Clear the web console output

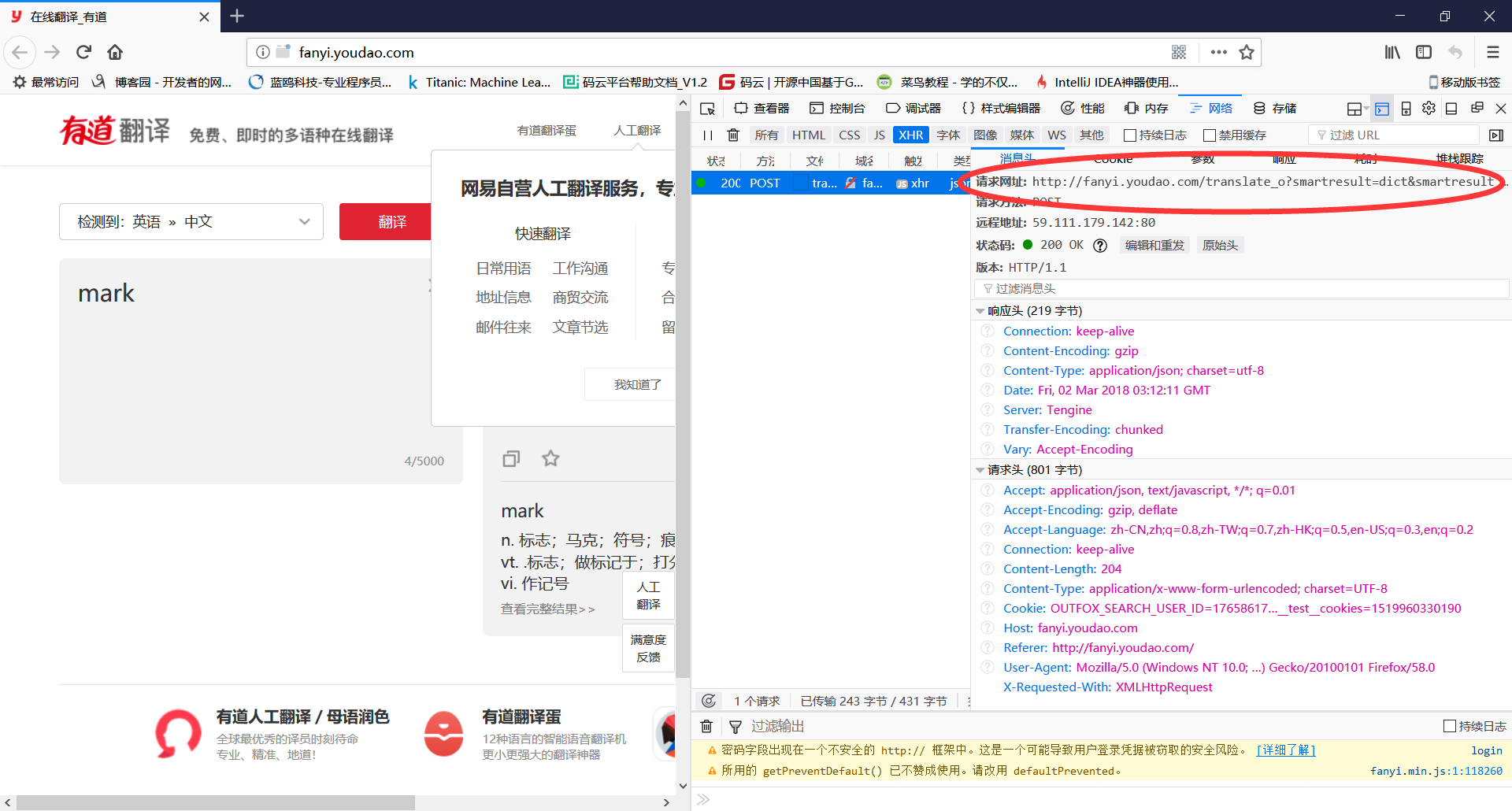706,727
